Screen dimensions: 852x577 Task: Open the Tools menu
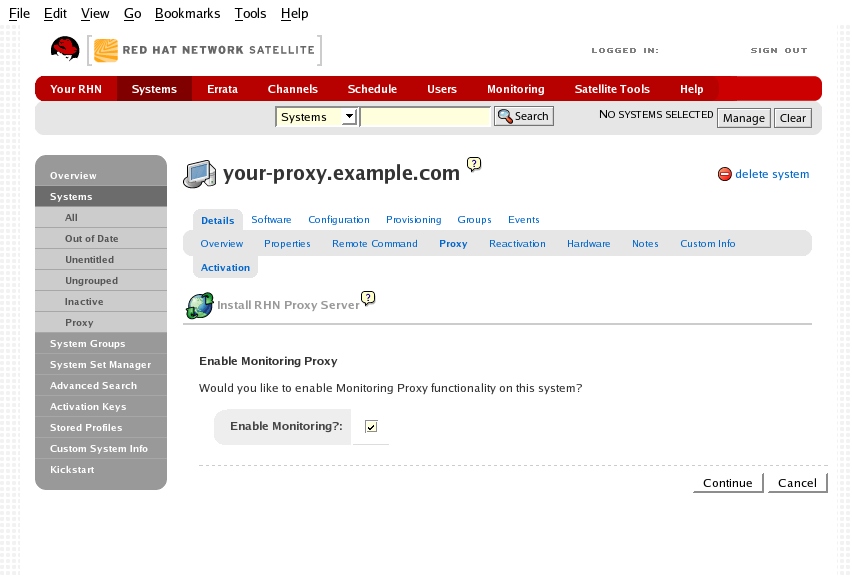[x=250, y=13]
